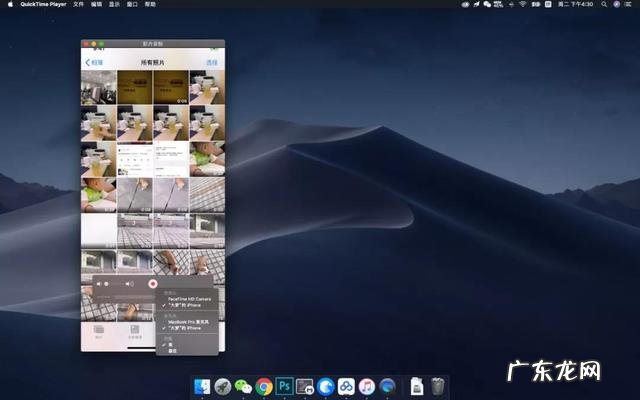The width and height of the screenshot is (640, 400).
Task: Select iPhone as the microphone source
Action: point(186,328)
